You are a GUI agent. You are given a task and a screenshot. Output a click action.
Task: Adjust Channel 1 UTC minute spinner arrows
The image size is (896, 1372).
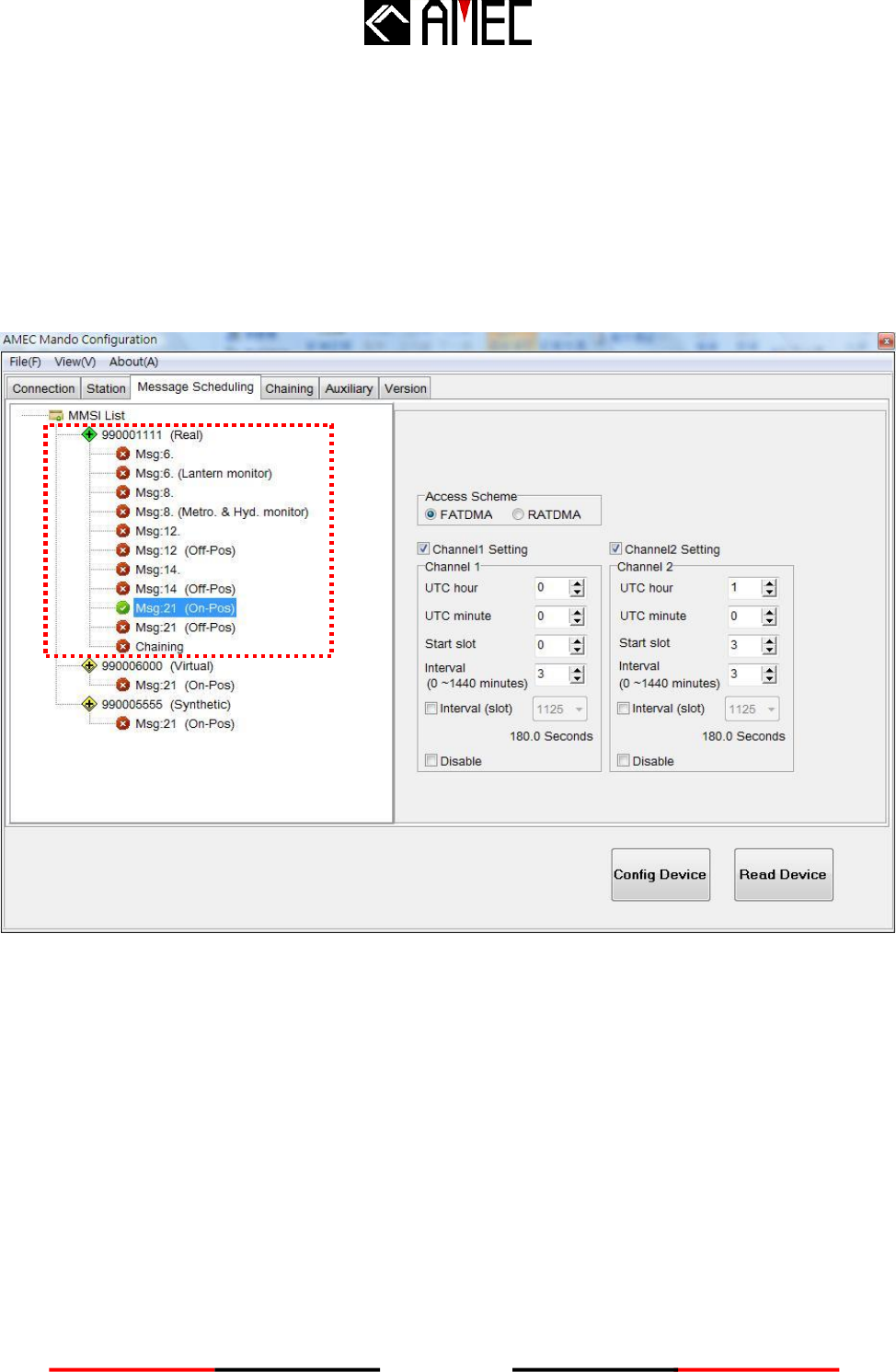point(577,617)
